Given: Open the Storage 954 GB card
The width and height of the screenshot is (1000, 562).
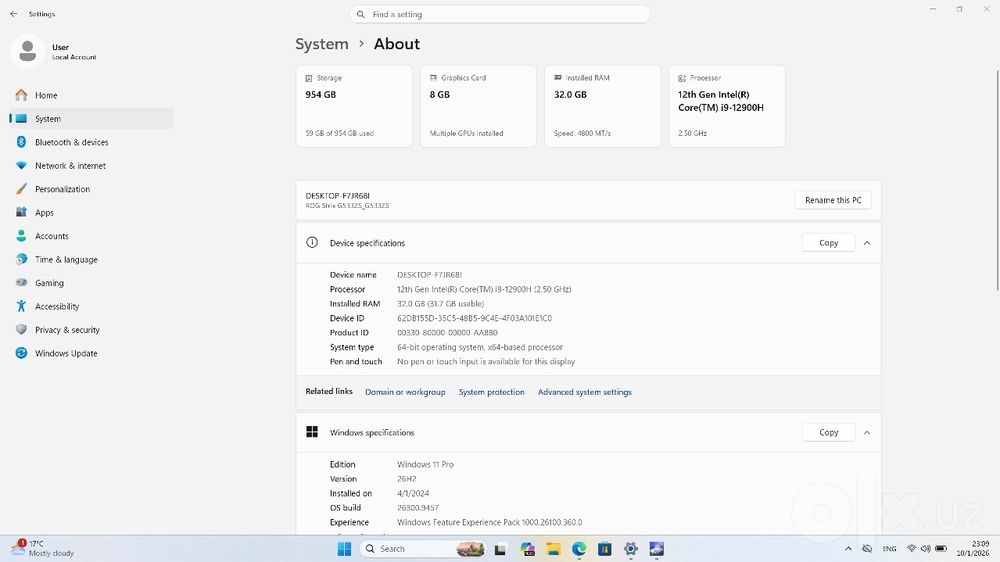Looking at the screenshot, I should [x=354, y=106].
